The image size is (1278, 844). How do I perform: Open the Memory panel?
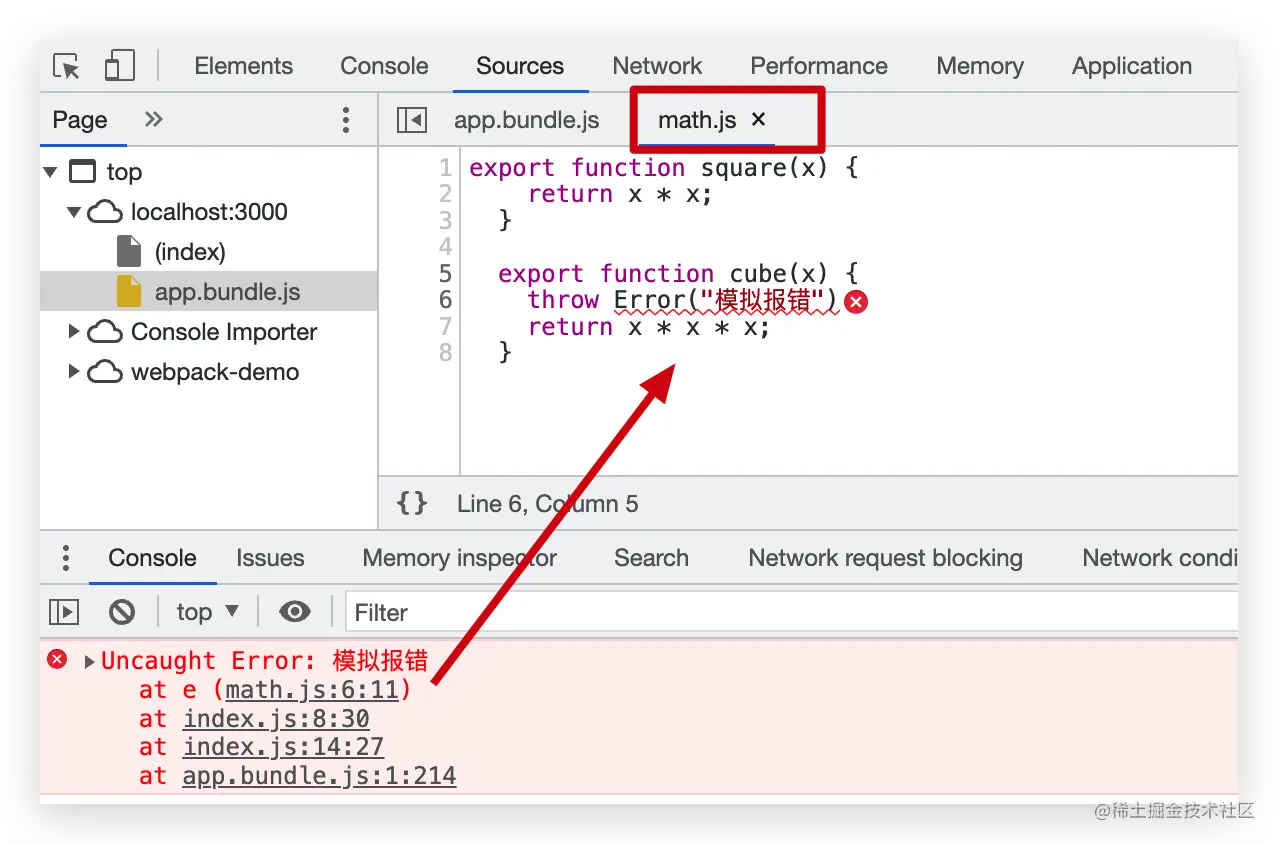pos(980,66)
